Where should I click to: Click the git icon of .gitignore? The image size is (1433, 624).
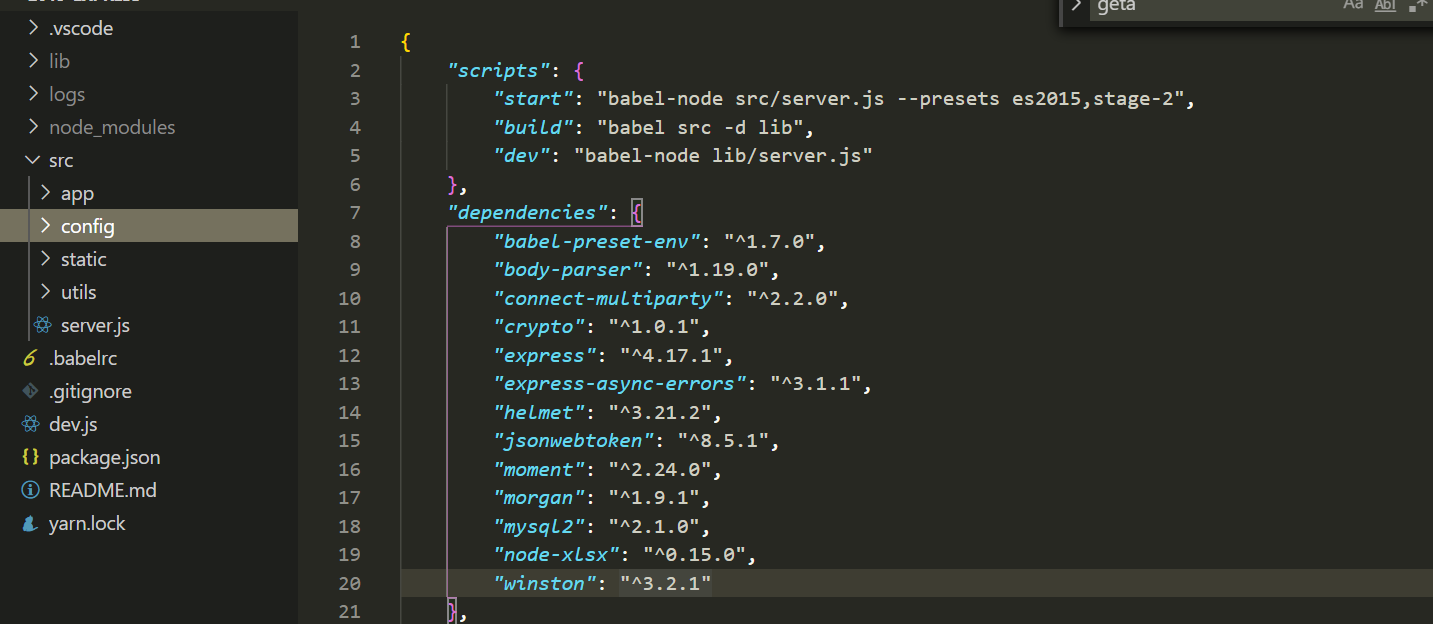tap(31, 391)
